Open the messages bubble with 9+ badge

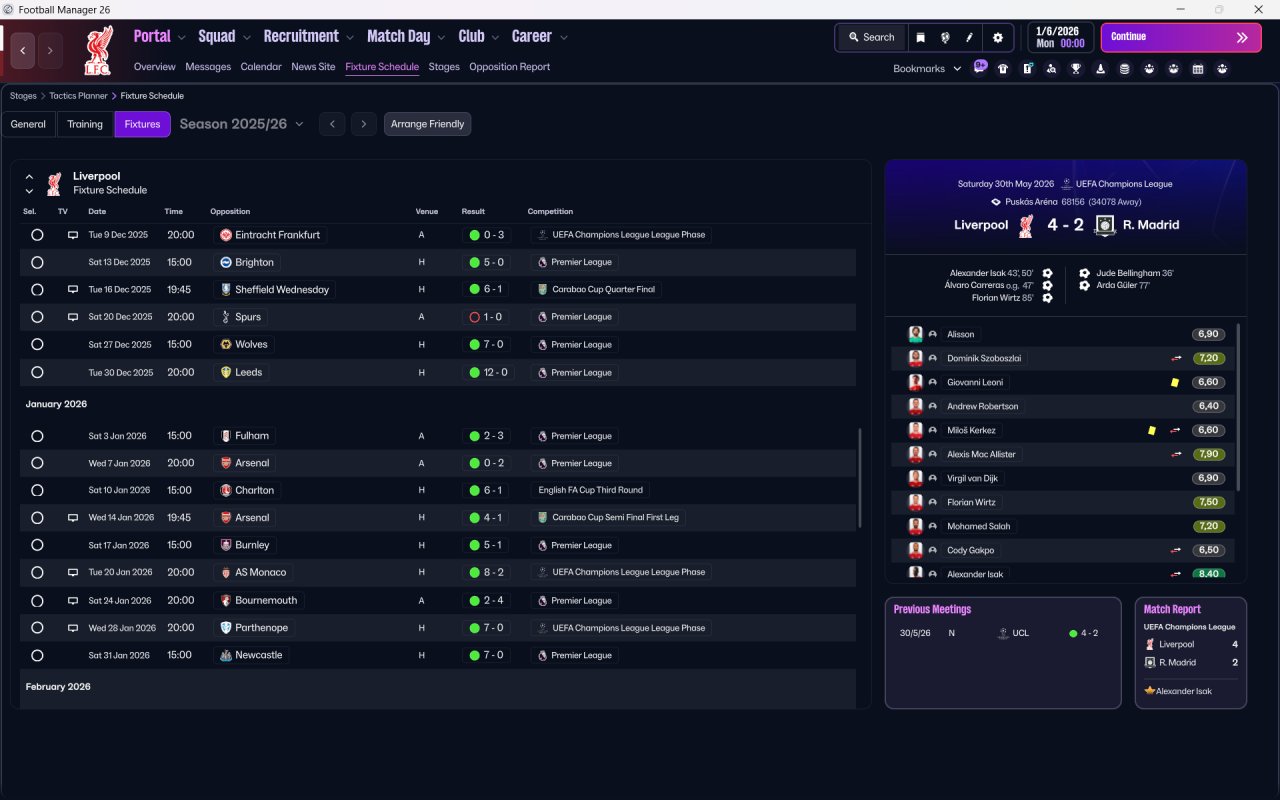click(x=980, y=68)
